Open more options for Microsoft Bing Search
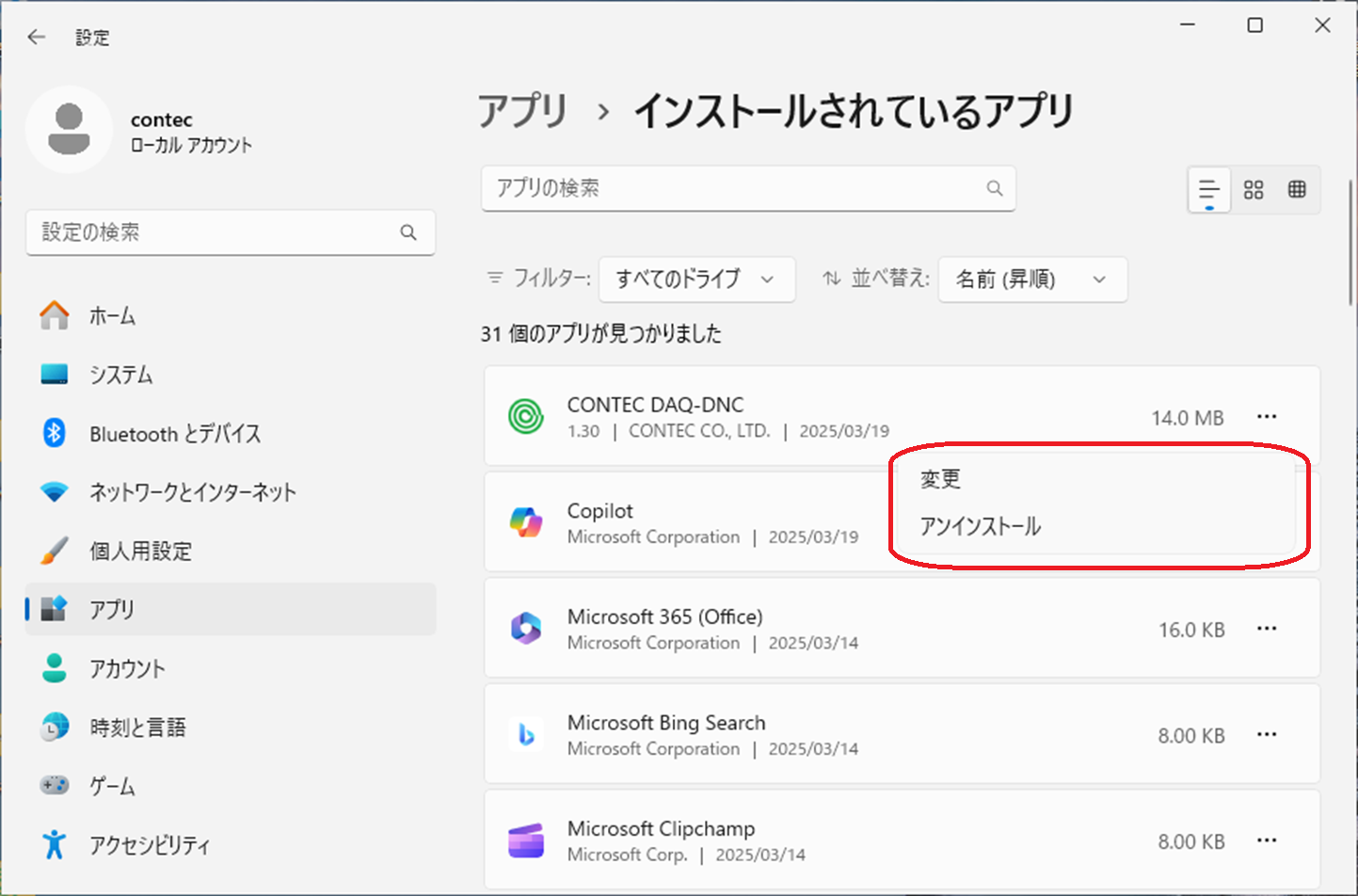Screen dimensions: 1358x896 1267,734
